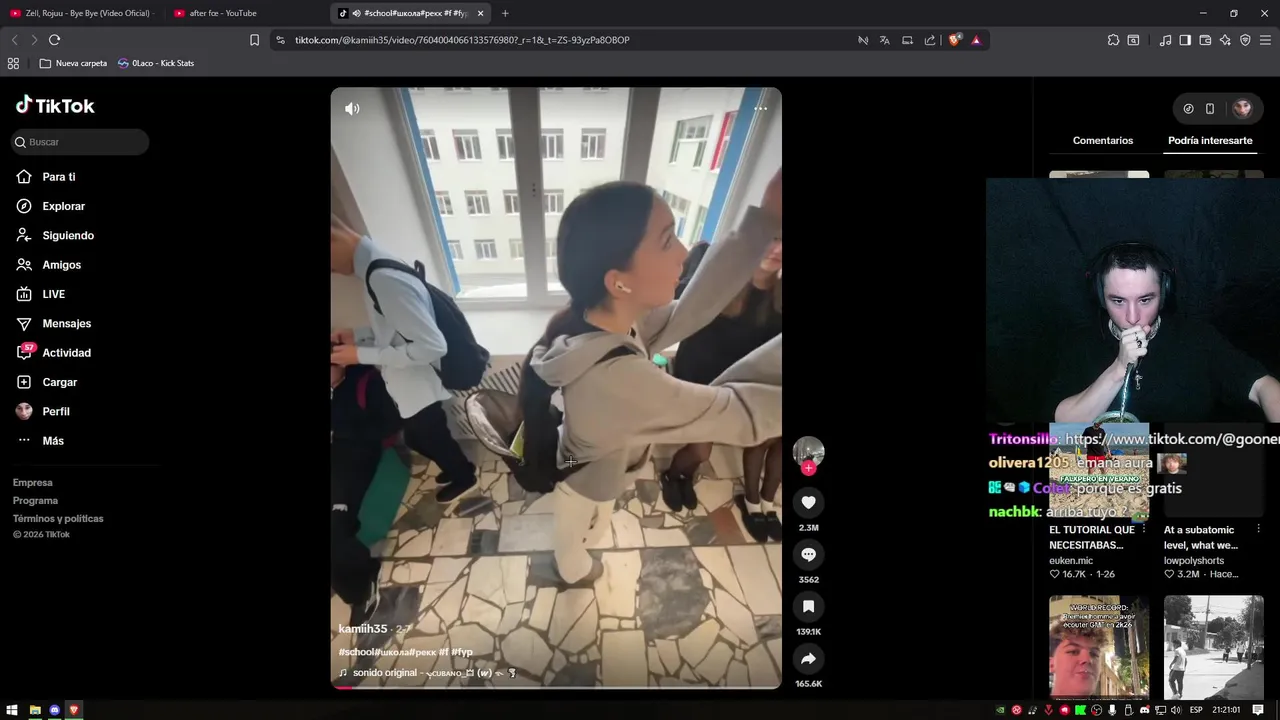Image resolution: width=1280 pixels, height=720 pixels.
Task: Open the get-app phone icon
Action: pos(1210,109)
